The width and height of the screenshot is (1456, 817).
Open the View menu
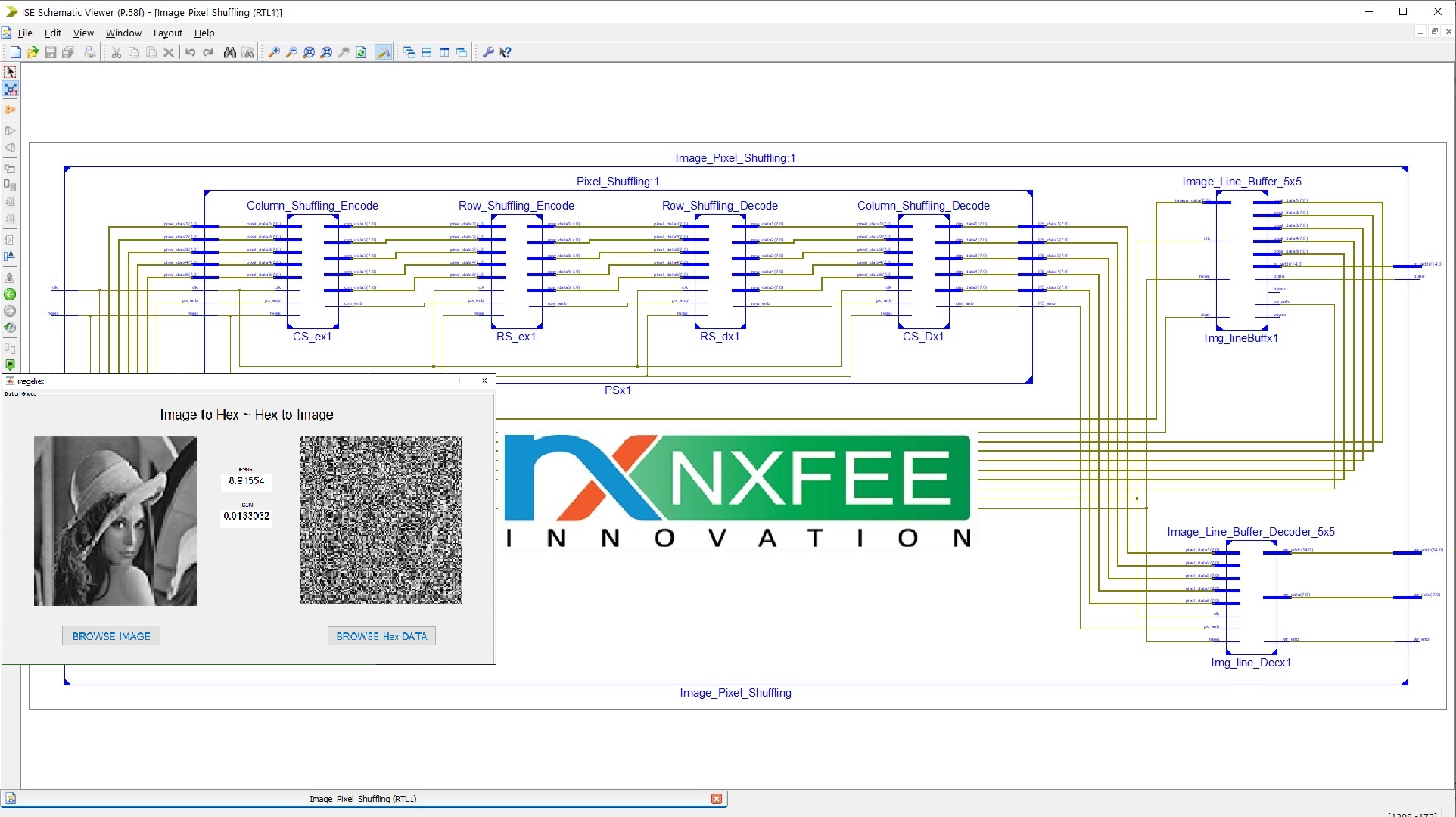(x=83, y=33)
